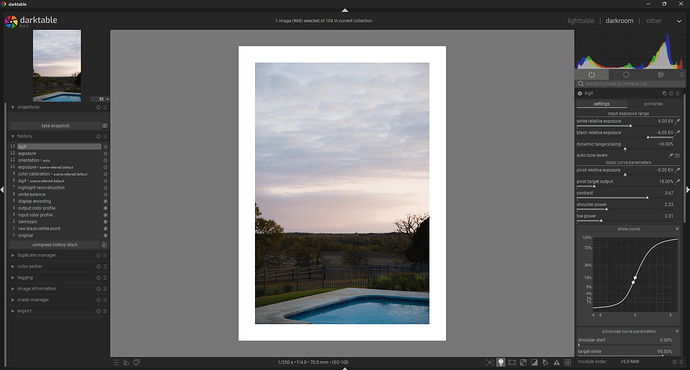Image resolution: width=690 pixels, height=370 pixels.
Task: Open the module groups presets menu icon
Action: pyautogui.click(x=682, y=75)
